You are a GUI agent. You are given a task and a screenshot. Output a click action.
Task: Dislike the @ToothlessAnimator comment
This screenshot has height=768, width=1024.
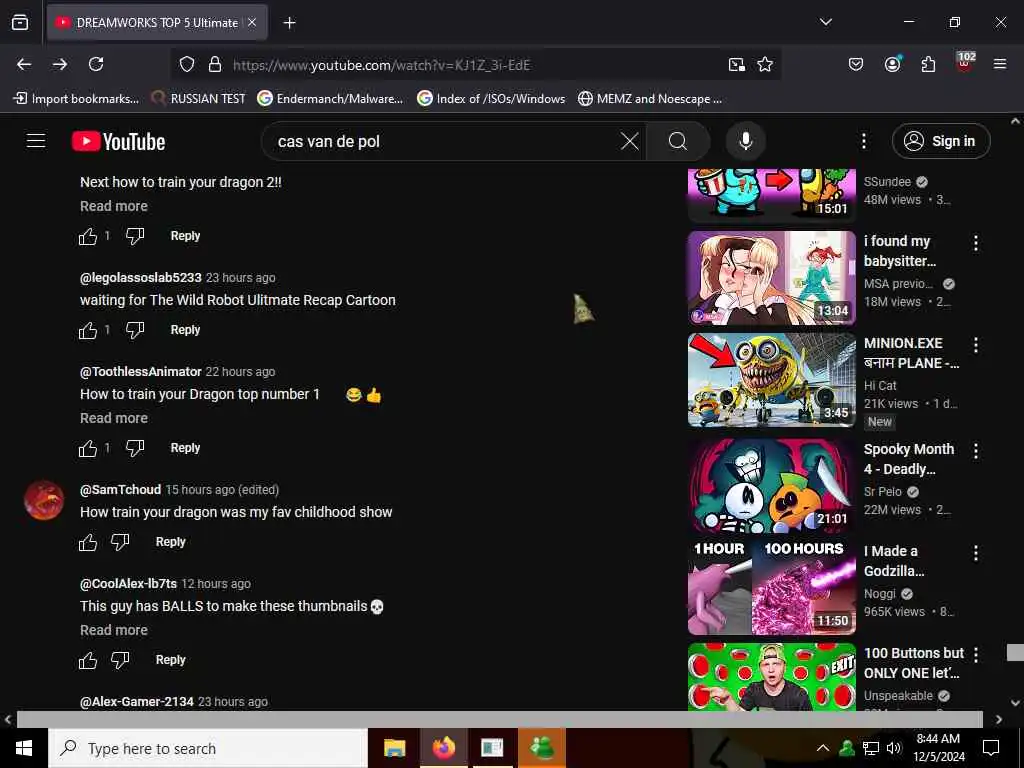click(x=135, y=448)
